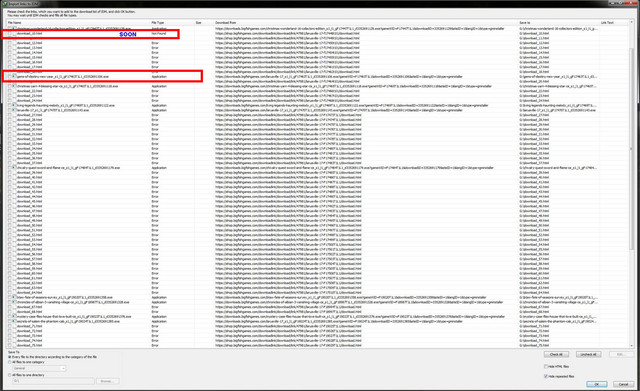640x391 pixels.
Task: Click the download_64.html file icon
Action: click(14, 292)
